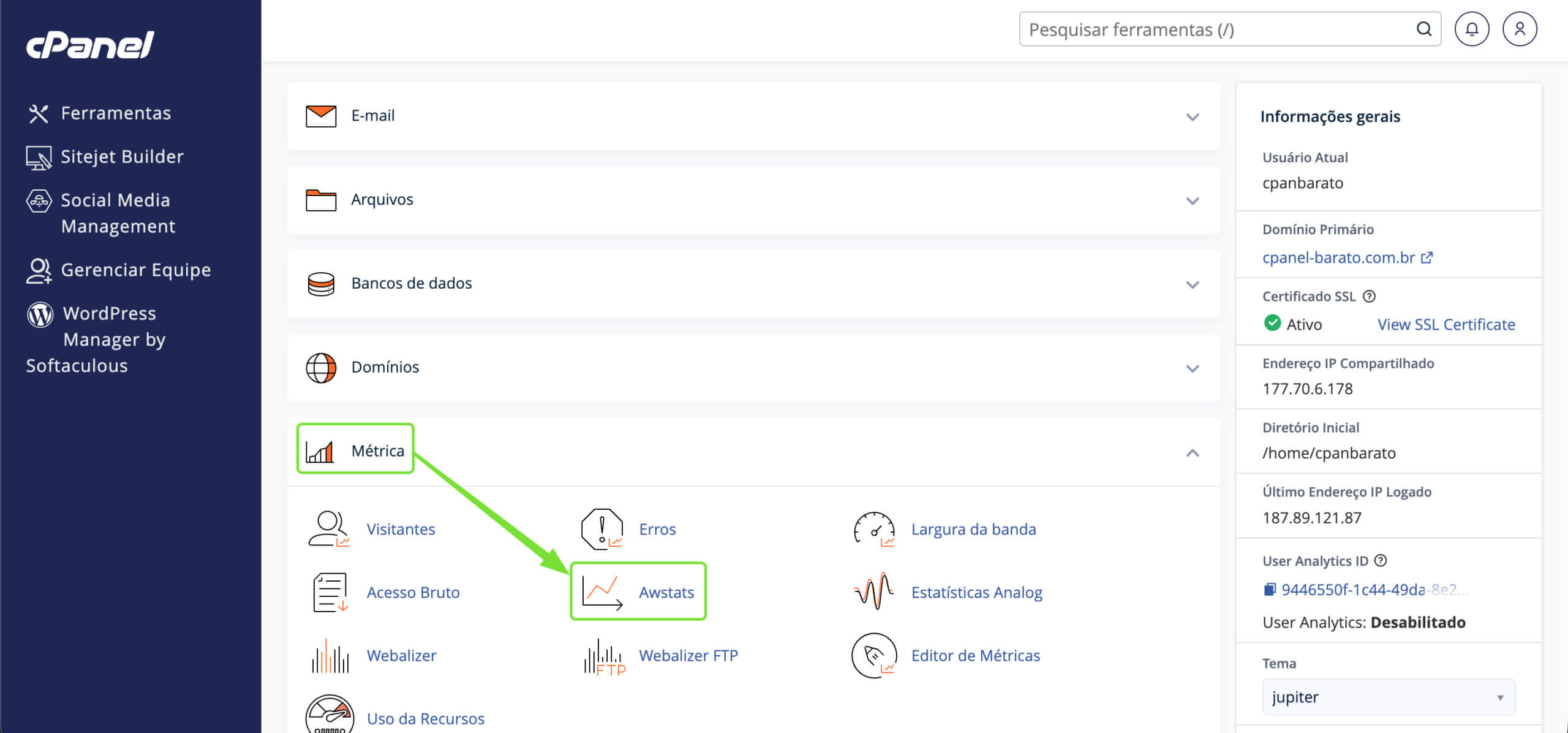The height and width of the screenshot is (733, 1568).
Task: Click the E-mail envelope icon
Action: [321, 116]
